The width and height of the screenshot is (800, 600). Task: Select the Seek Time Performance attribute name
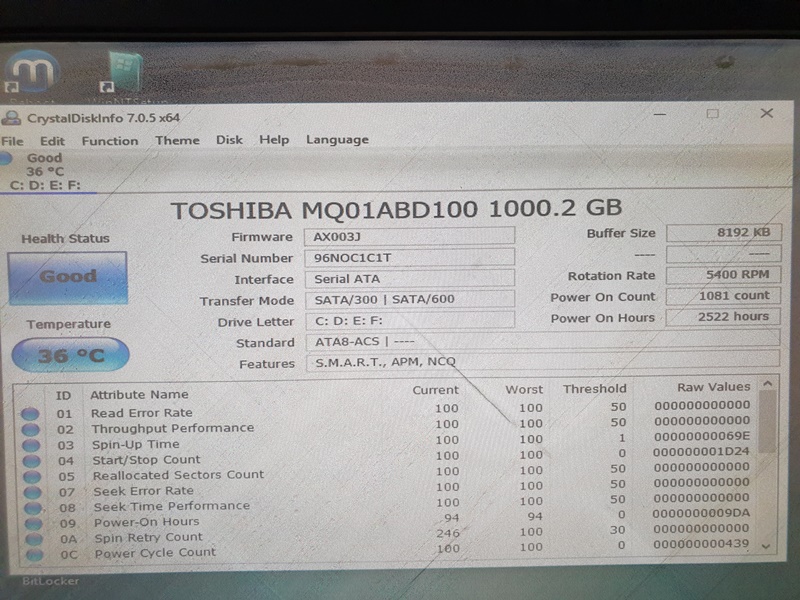pos(172,506)
